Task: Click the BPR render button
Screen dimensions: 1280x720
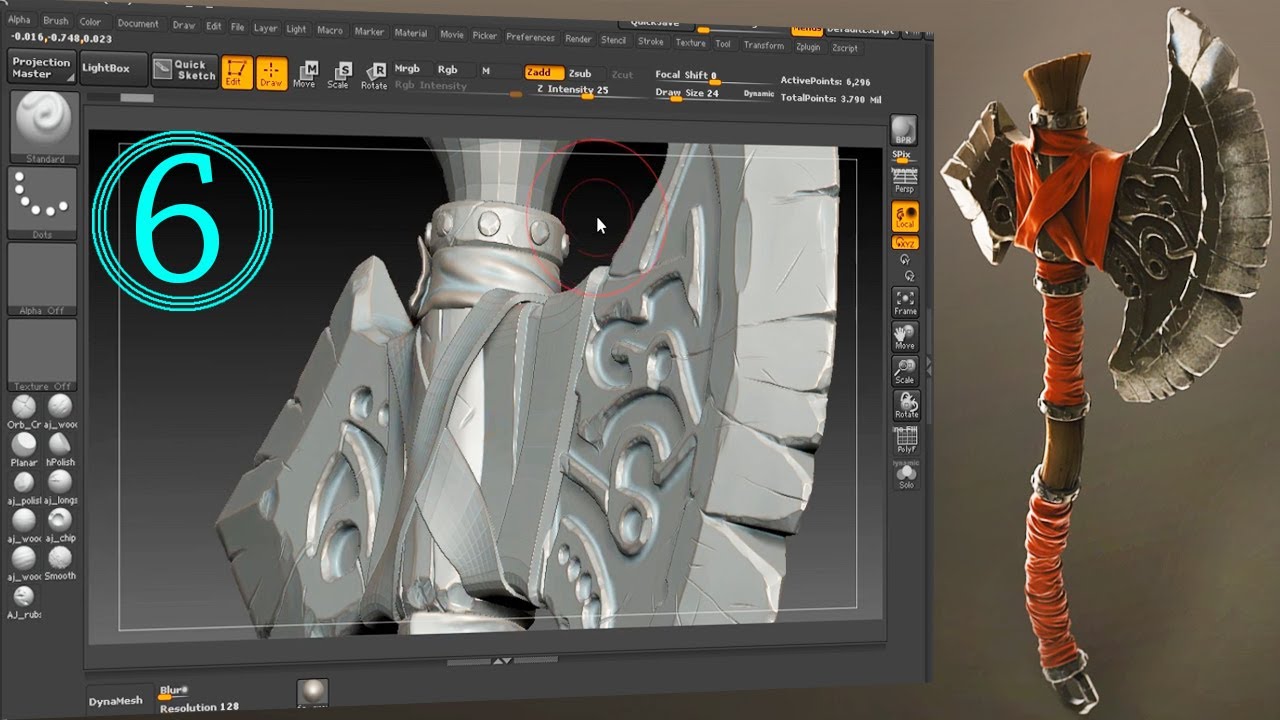Action: (903, 131)
